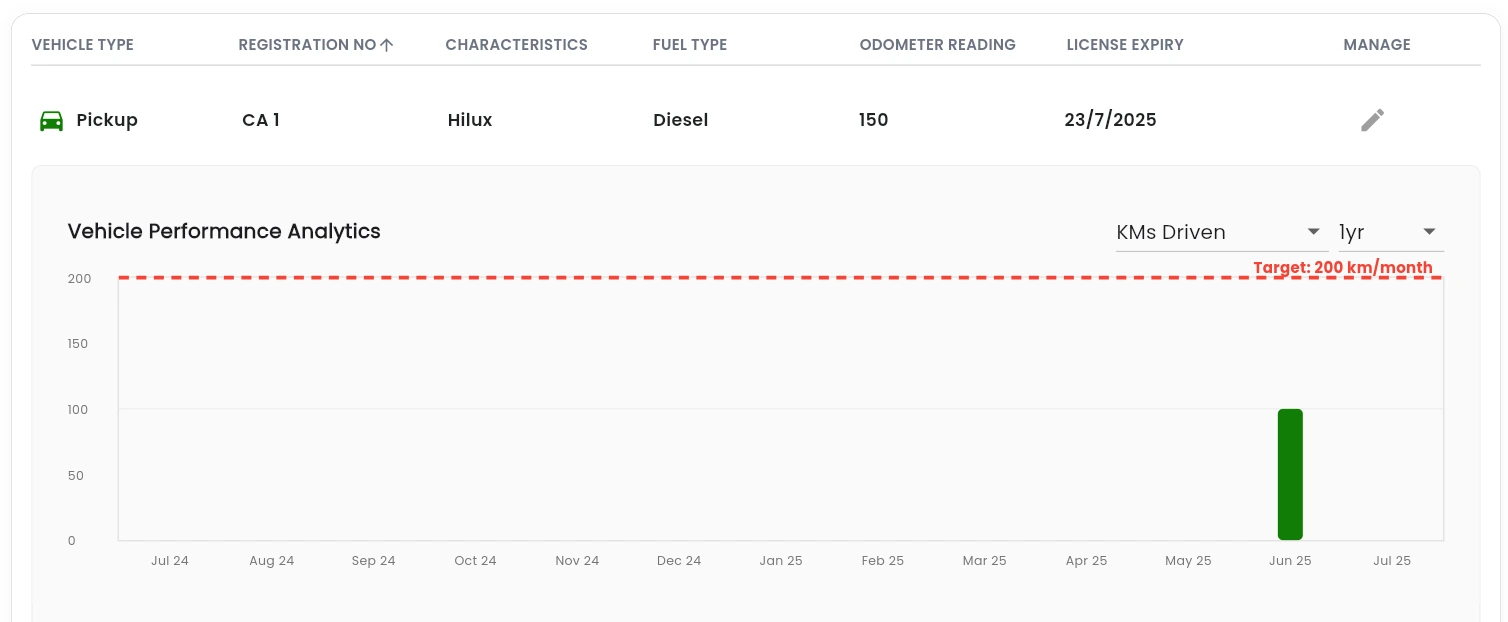Click the 50 y-axis tick label
This screenshot has height=622, width=1508.
tap(76, 475)
